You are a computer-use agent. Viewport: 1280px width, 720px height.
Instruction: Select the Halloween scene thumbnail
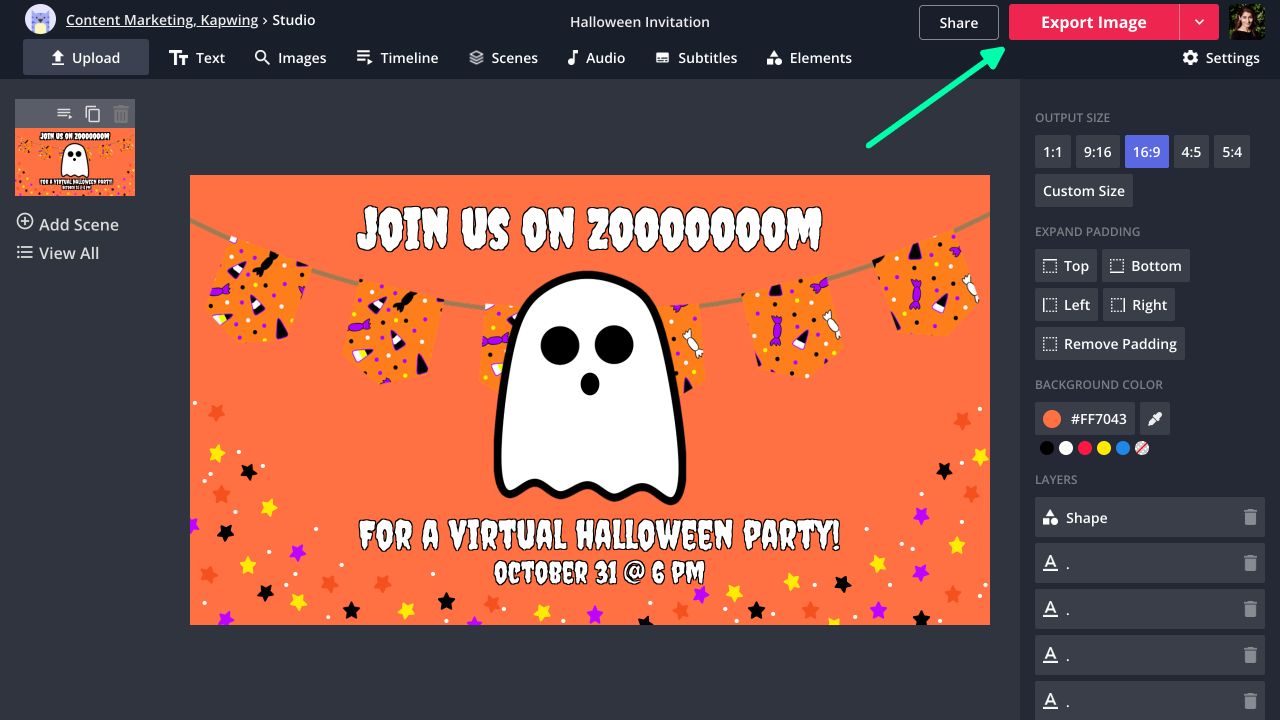pyautogui.click(x=75, y=161)
